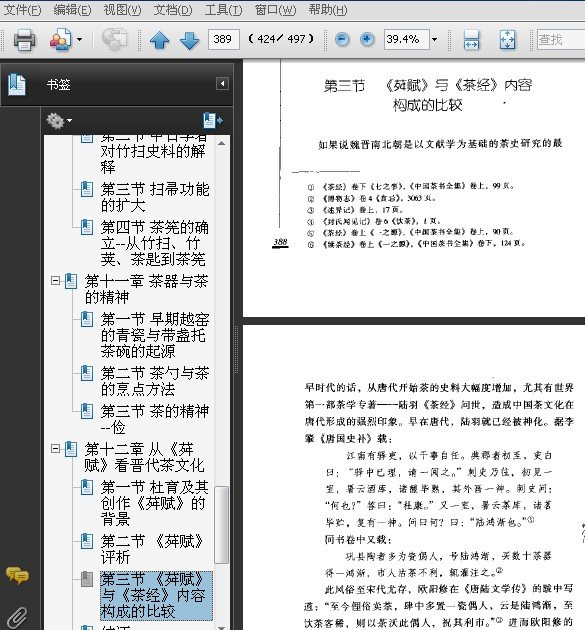This screenshot has height=630, width=585.
Task: Click the bookmarks scrollbar down arrow
Action: pyautogui.click(x=221, y=627)
